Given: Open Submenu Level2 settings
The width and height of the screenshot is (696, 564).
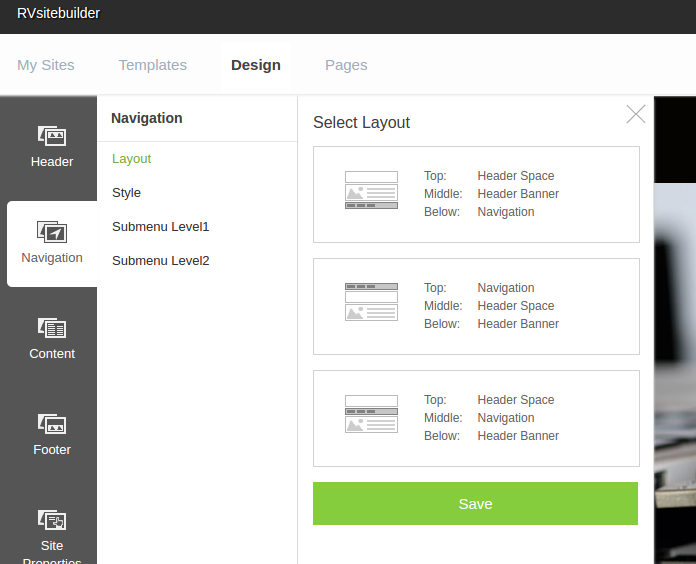Looking at the screenshot, I should [161, 261].
